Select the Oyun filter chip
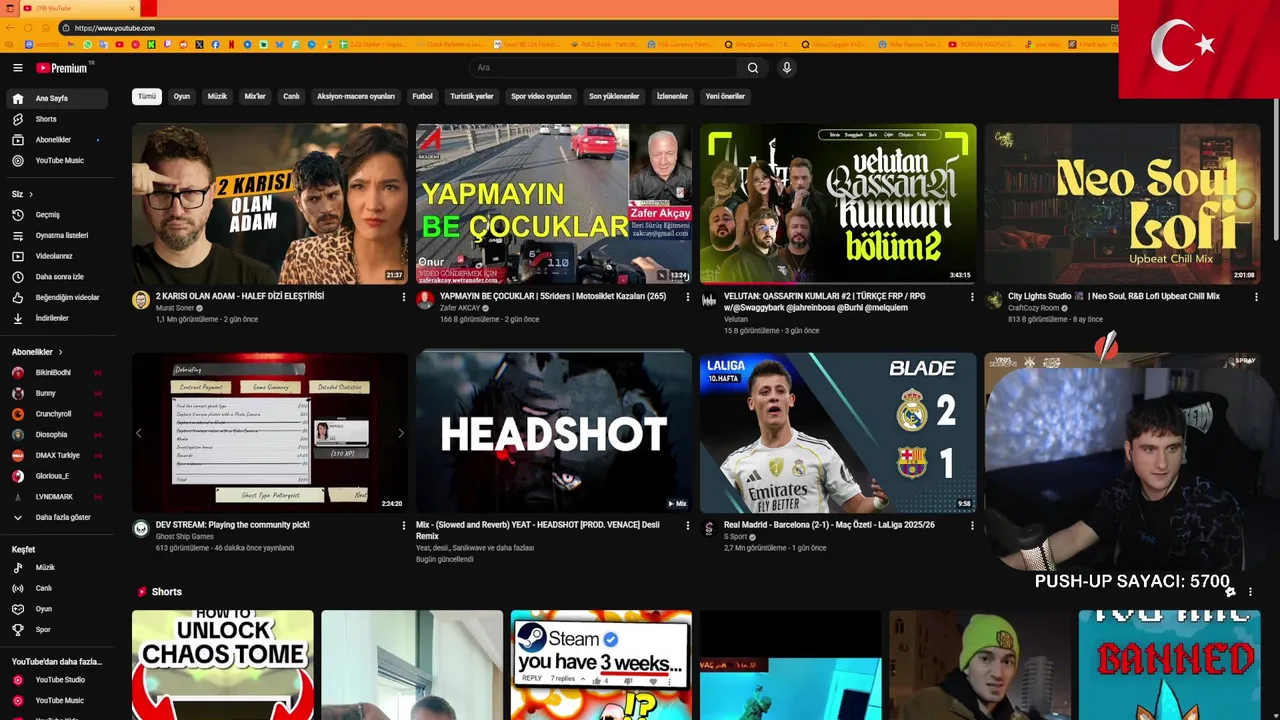The height and width of the screenshot is (720, 1280). (x=182, y=97)
